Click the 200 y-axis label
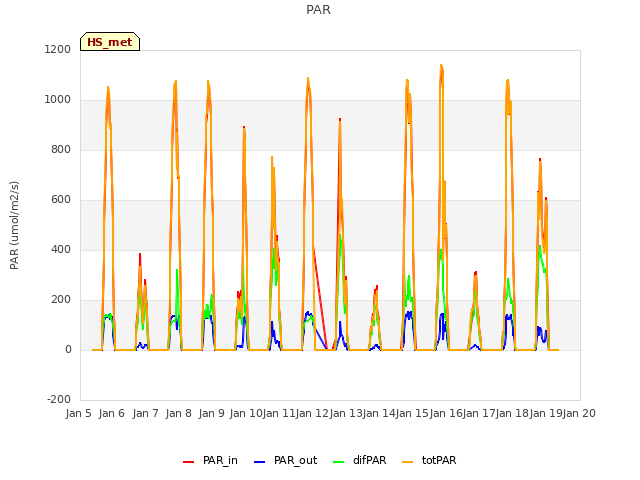This screenshot has width=640, height=480. pyautogui.click(x=61, y=300)
